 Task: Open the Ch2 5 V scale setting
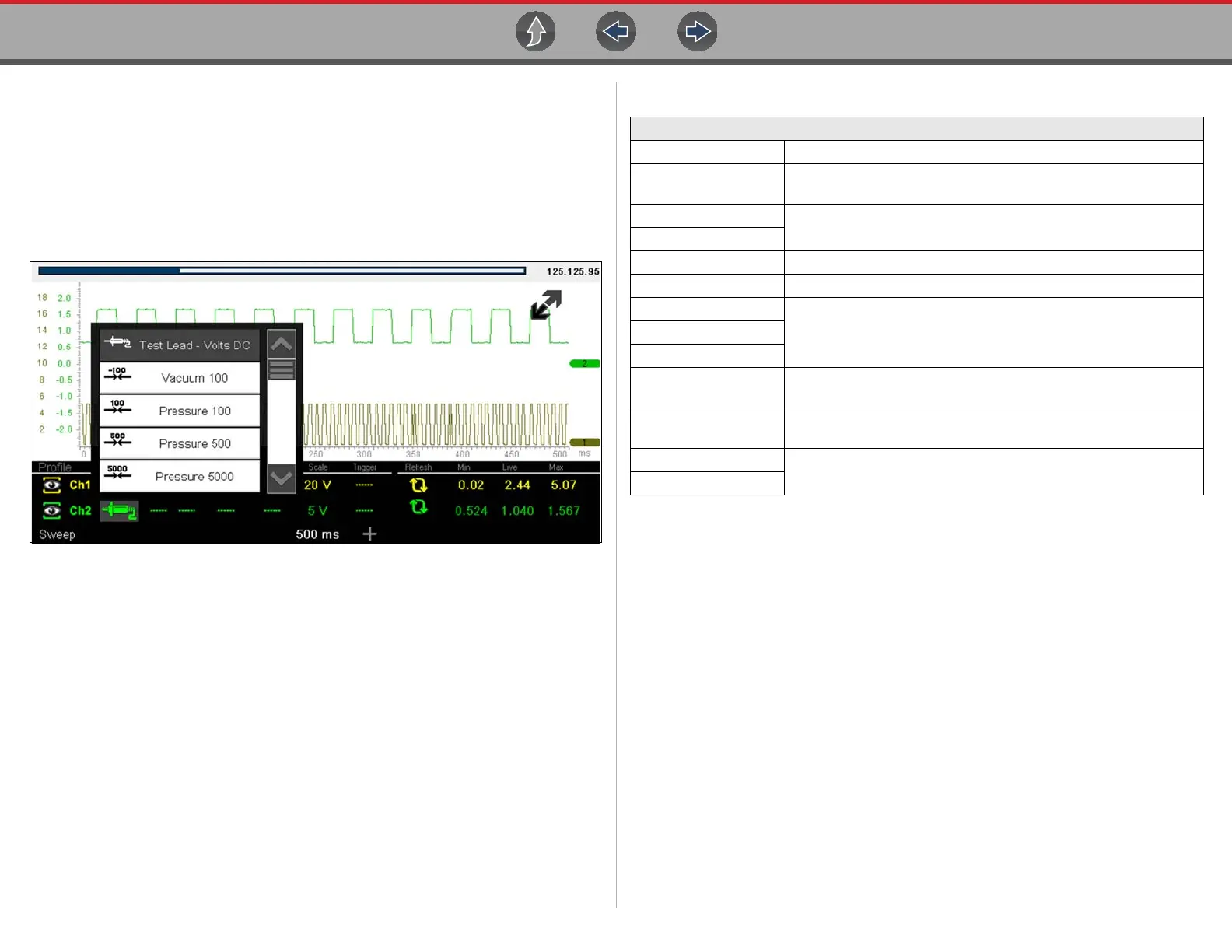click(317, 511)
